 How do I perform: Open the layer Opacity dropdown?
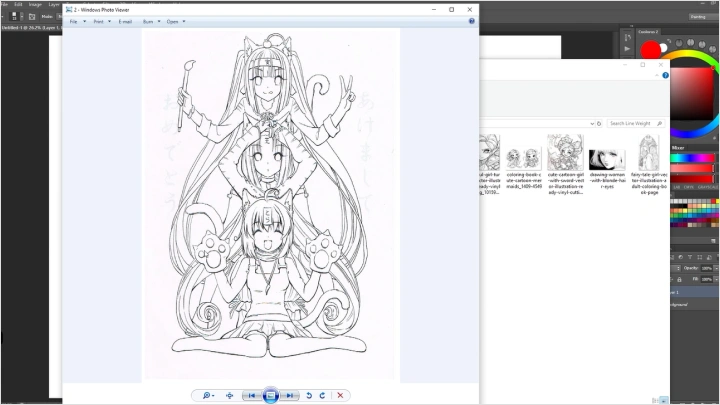[717, 268]
